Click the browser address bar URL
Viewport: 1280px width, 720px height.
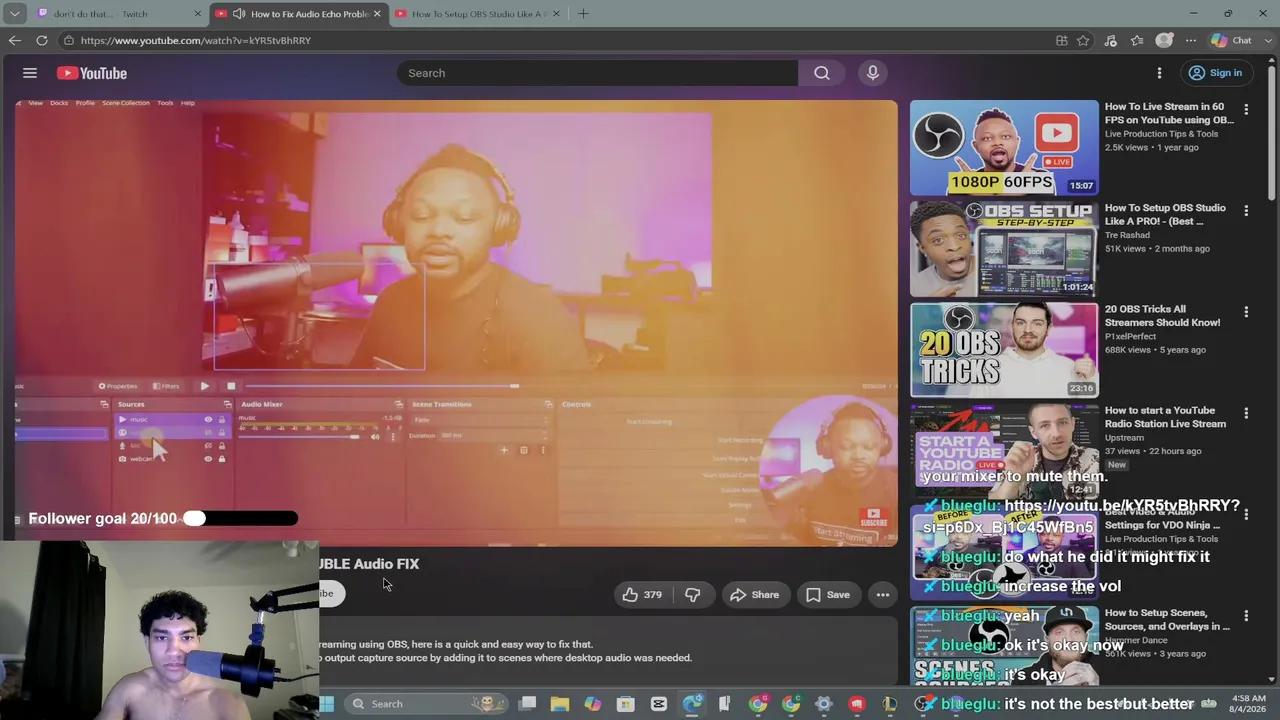[x=196, y=40]
